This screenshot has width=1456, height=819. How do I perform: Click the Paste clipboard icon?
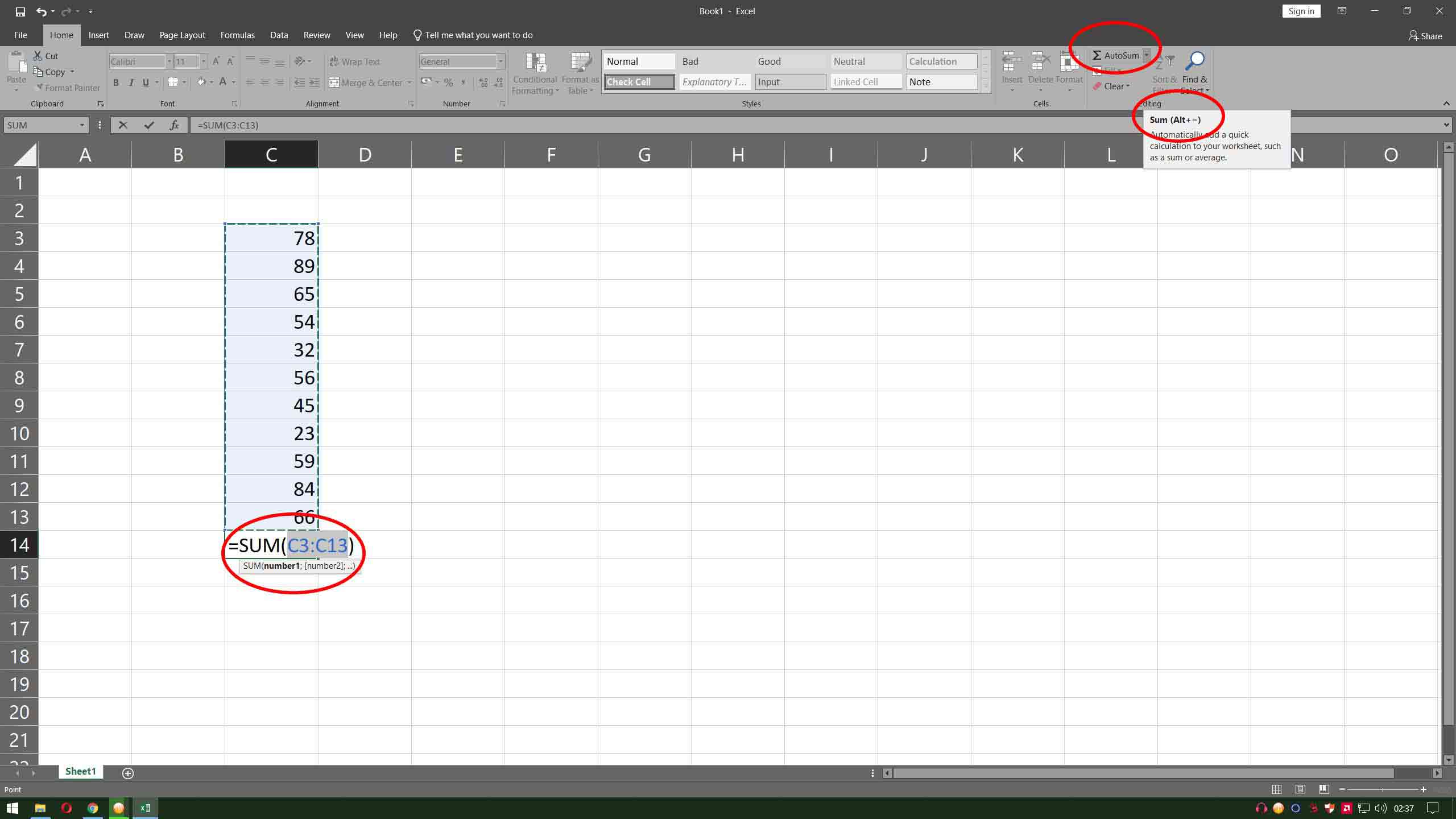point(16,63)
